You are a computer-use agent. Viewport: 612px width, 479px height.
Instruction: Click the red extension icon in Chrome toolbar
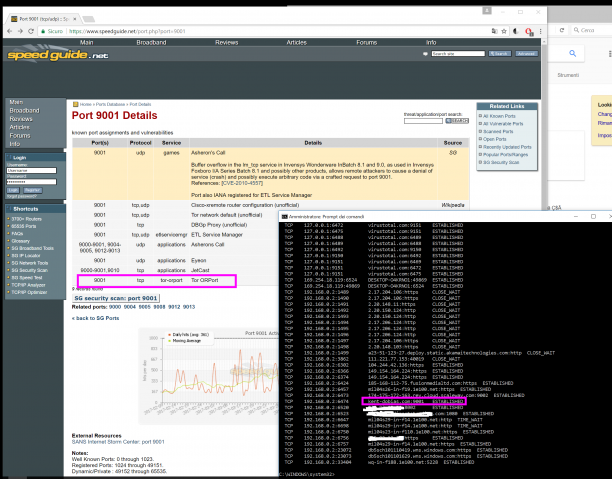click(528, 31)
